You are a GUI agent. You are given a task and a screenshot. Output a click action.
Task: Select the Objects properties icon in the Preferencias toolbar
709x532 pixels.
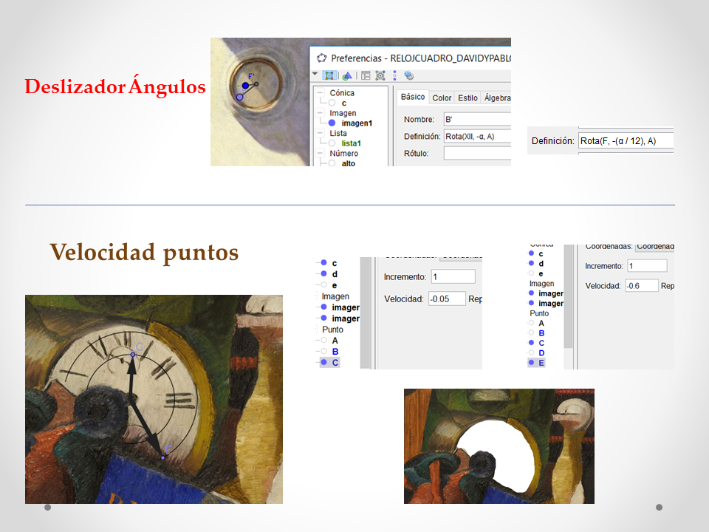coord(329,75)
